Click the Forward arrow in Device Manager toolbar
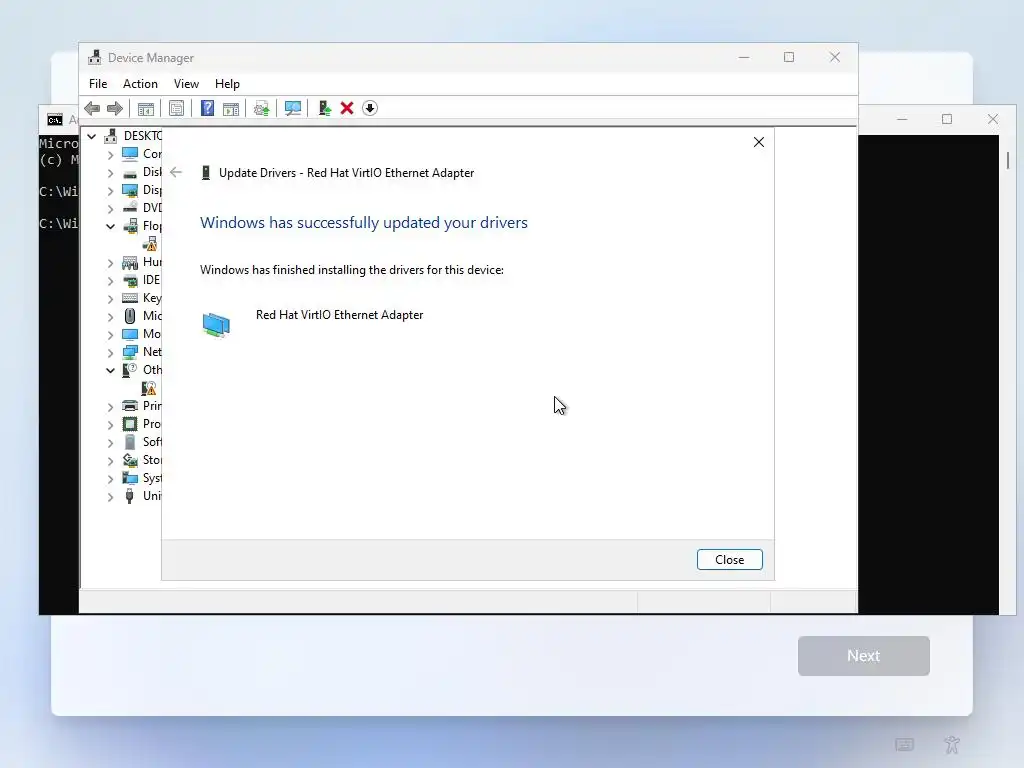Screen dimensions: 1024x768 pyautogui.click(x=115, y=108)
